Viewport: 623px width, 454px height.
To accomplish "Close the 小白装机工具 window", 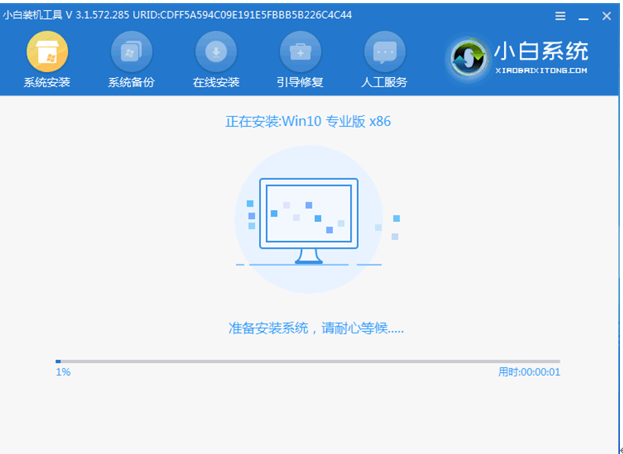I will coord(606,16).
